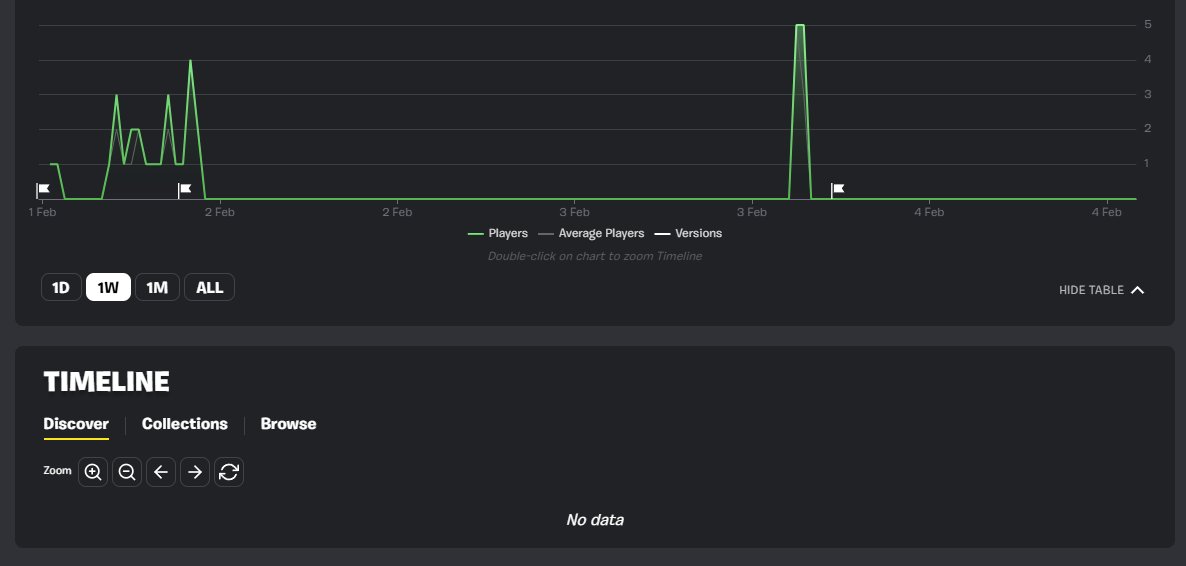Move timeline right with arrow icon

point(195,472)
